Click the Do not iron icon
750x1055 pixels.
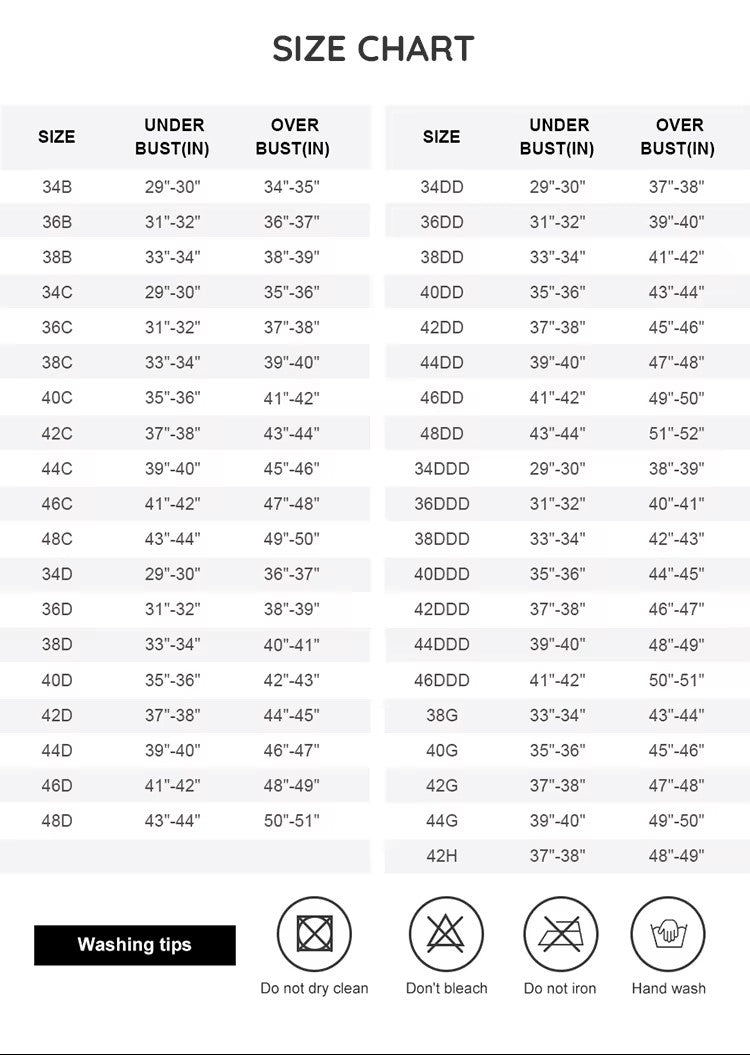tap(560, 934)
